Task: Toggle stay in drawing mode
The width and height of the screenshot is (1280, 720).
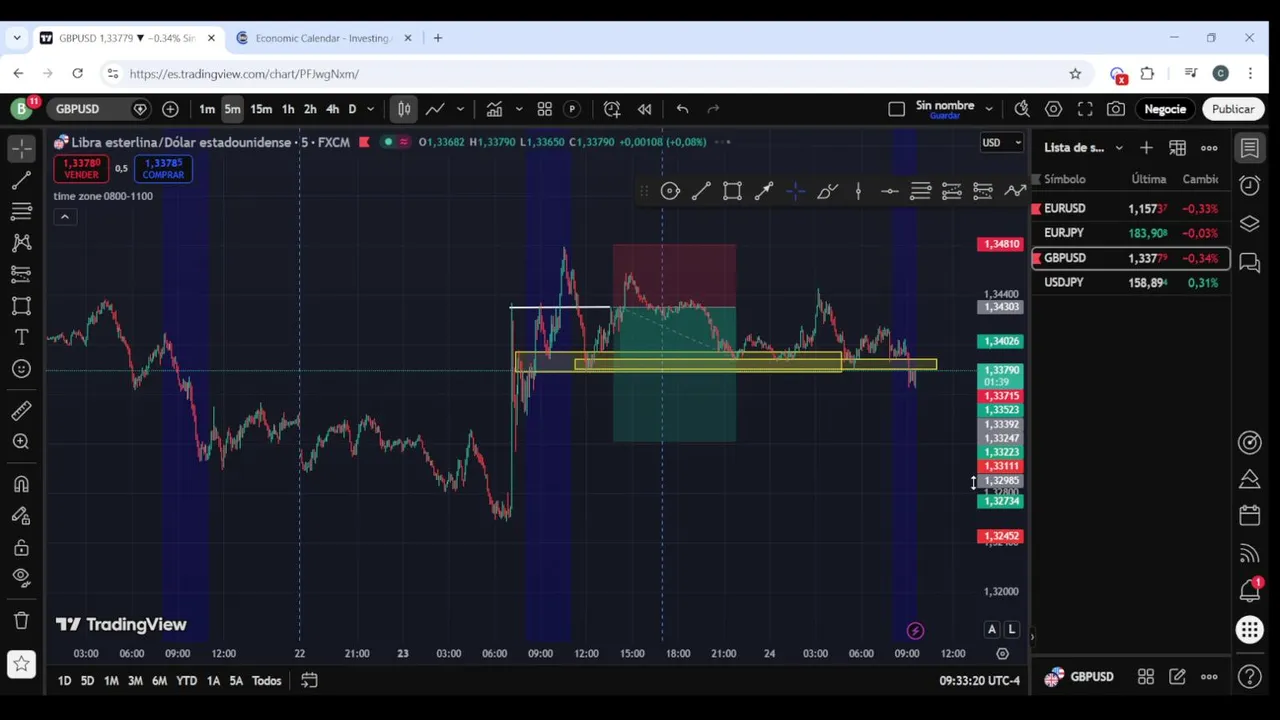Action: [x=21, y=516]
